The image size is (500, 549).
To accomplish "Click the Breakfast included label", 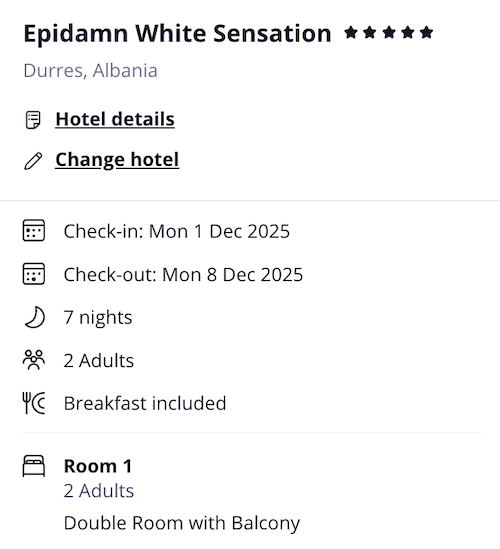I will (145, 403).
